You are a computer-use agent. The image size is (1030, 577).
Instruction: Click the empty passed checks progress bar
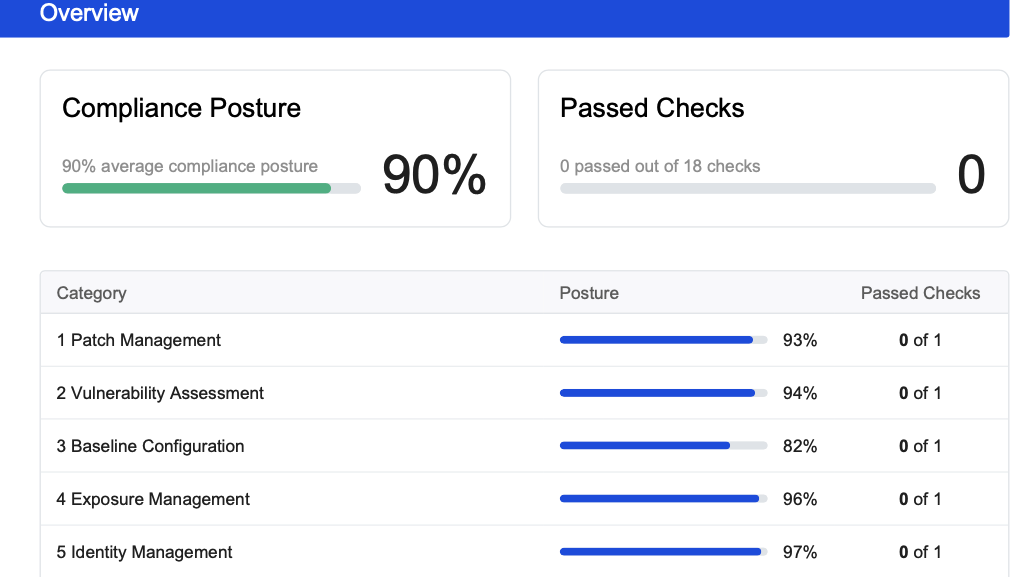click(748, 189)
